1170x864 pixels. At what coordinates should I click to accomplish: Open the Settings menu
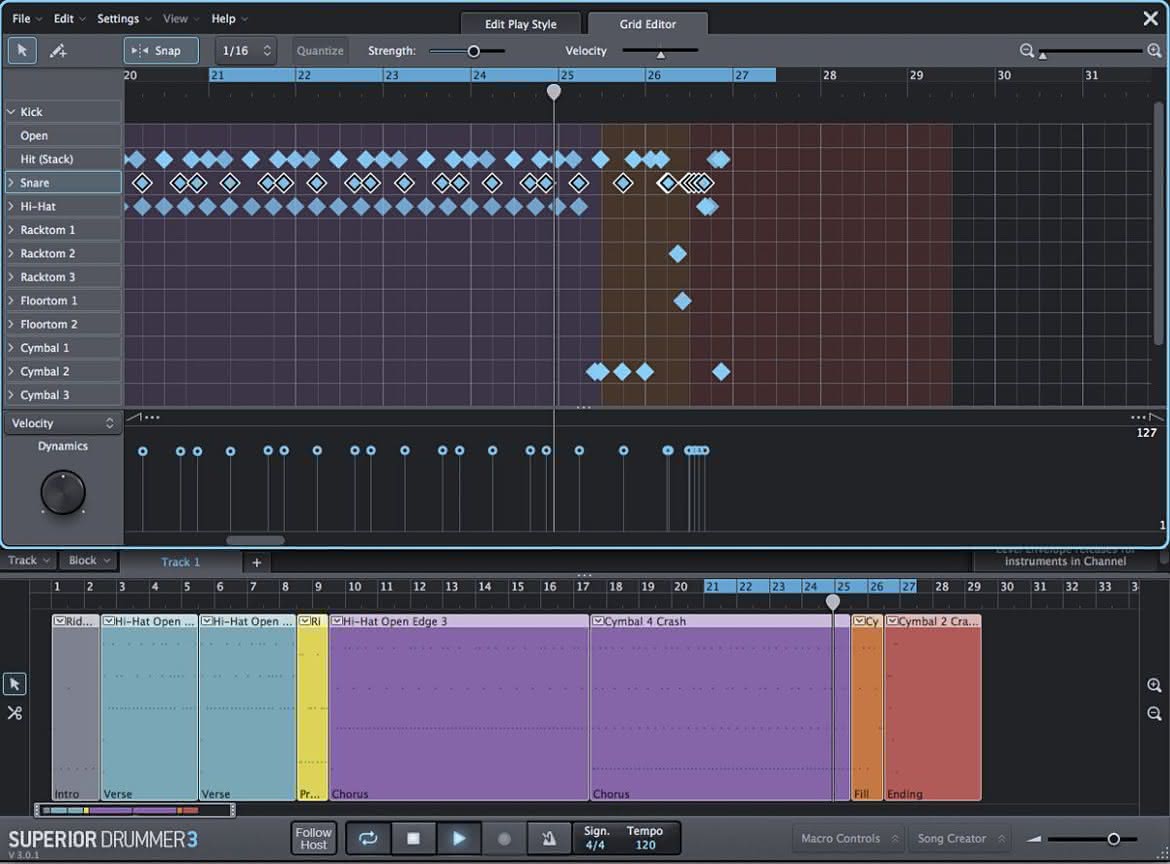(124, 19)
